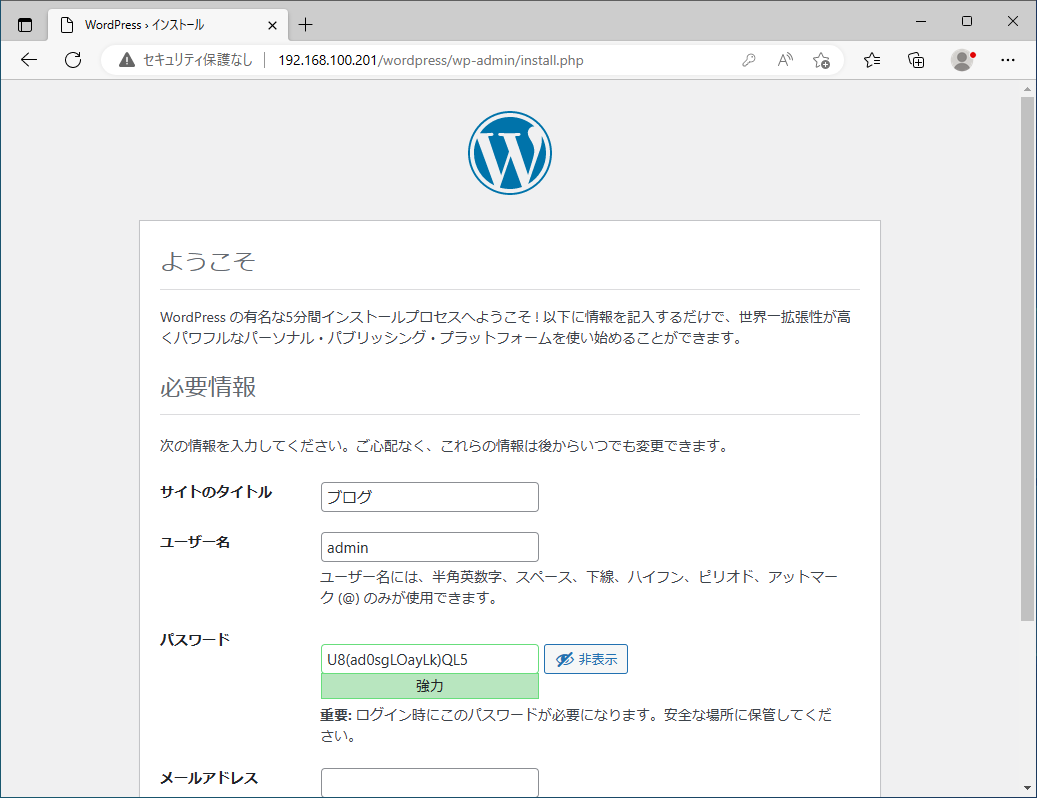Screen dimensions: 1037x798
Task: Click the user profile avatar icon
Action: tap(962, 60)
